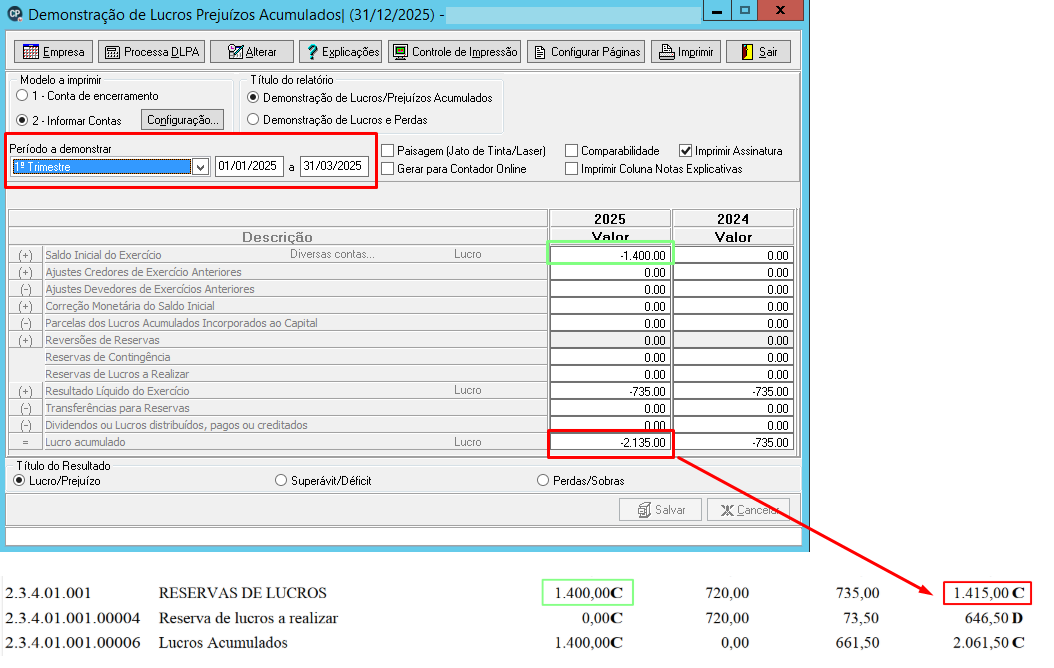This screenshot has height=668, width=1054.
Task: Check the Comparabilidade option
Action: point(572,151)
